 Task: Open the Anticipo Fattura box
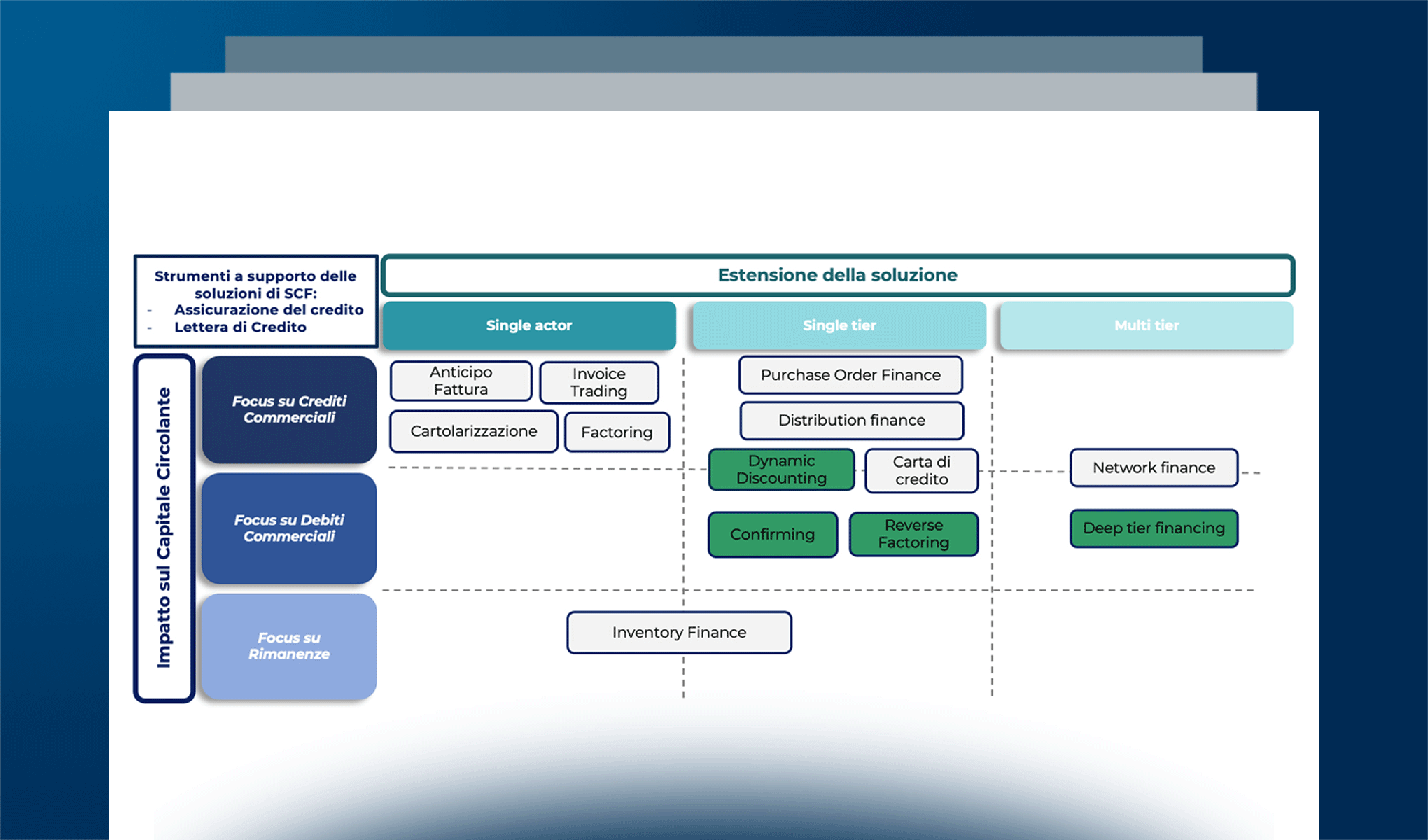point(460,381)
